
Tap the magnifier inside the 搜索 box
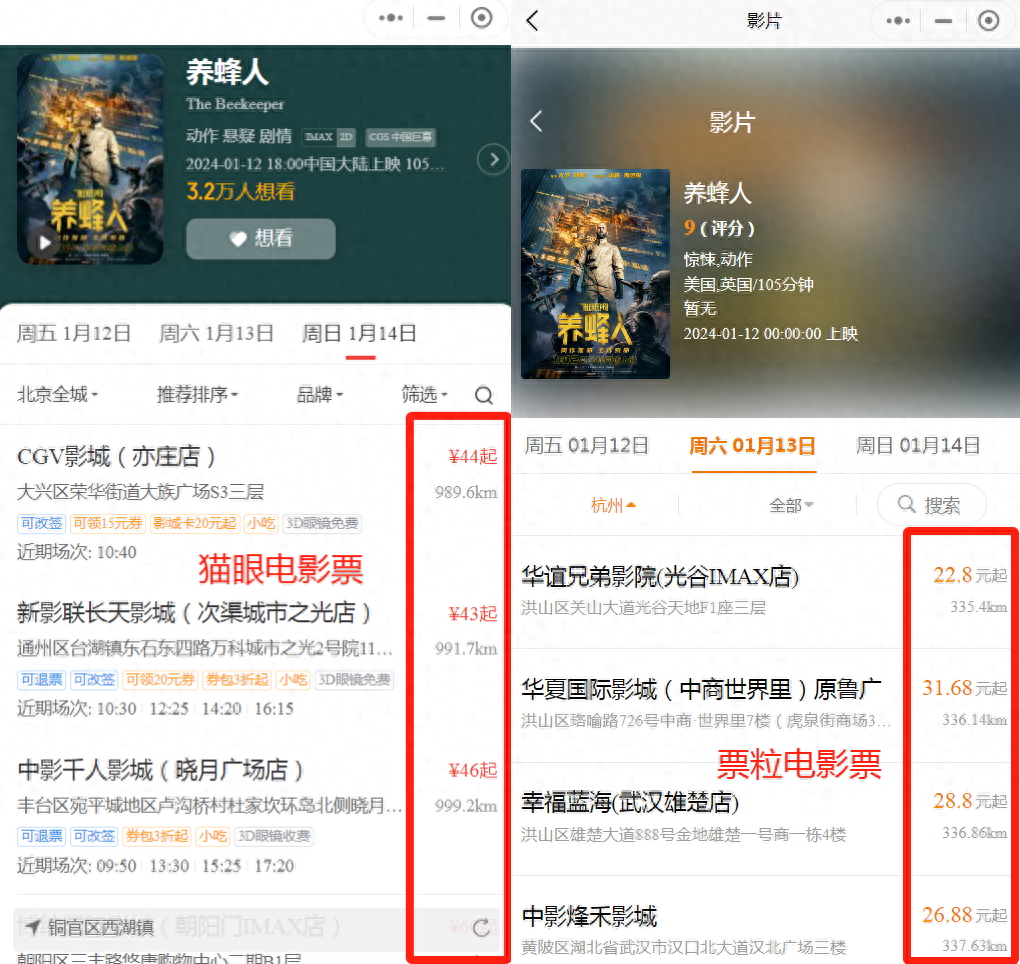[906, 505]
